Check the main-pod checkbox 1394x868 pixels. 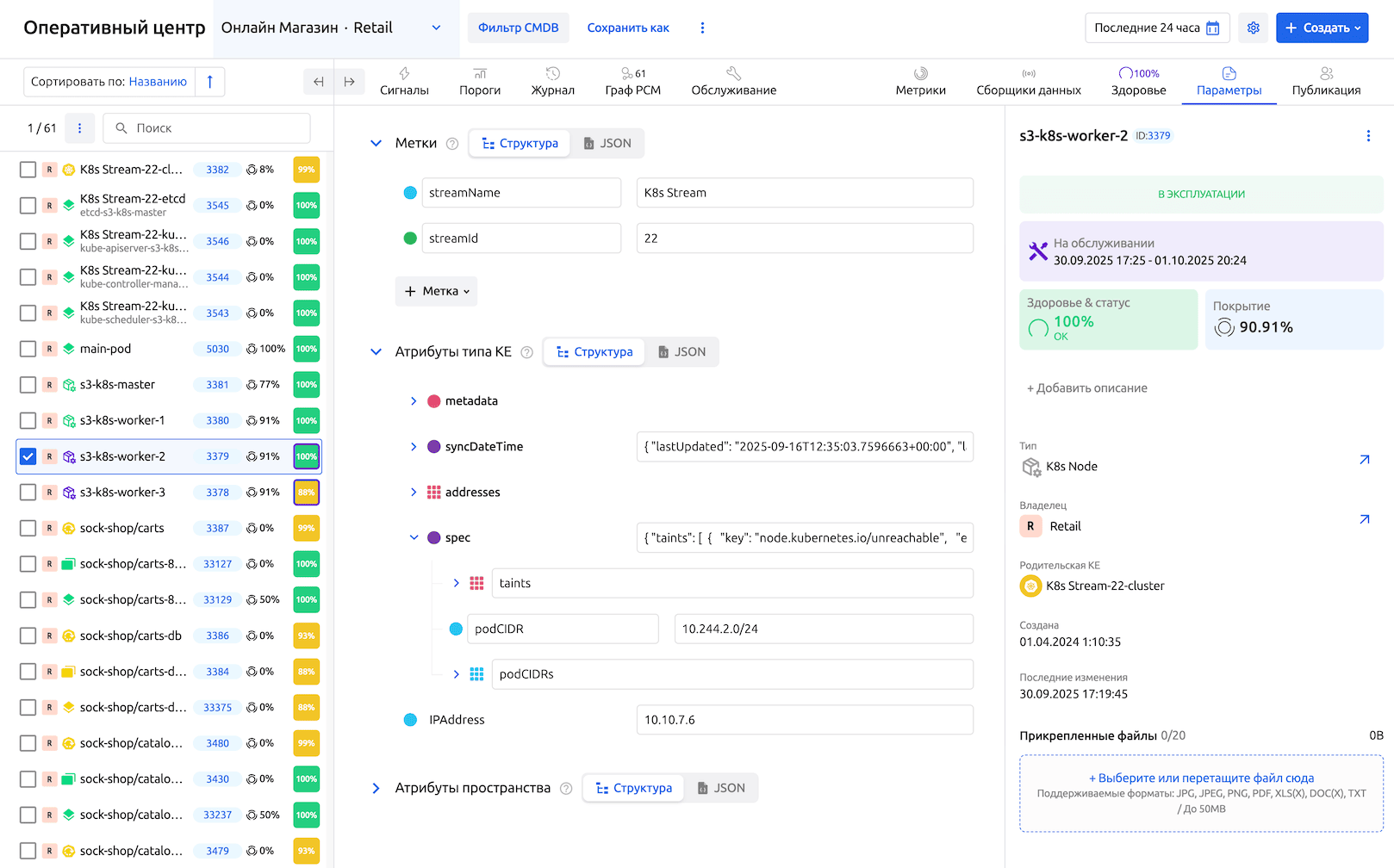(28, 349)
